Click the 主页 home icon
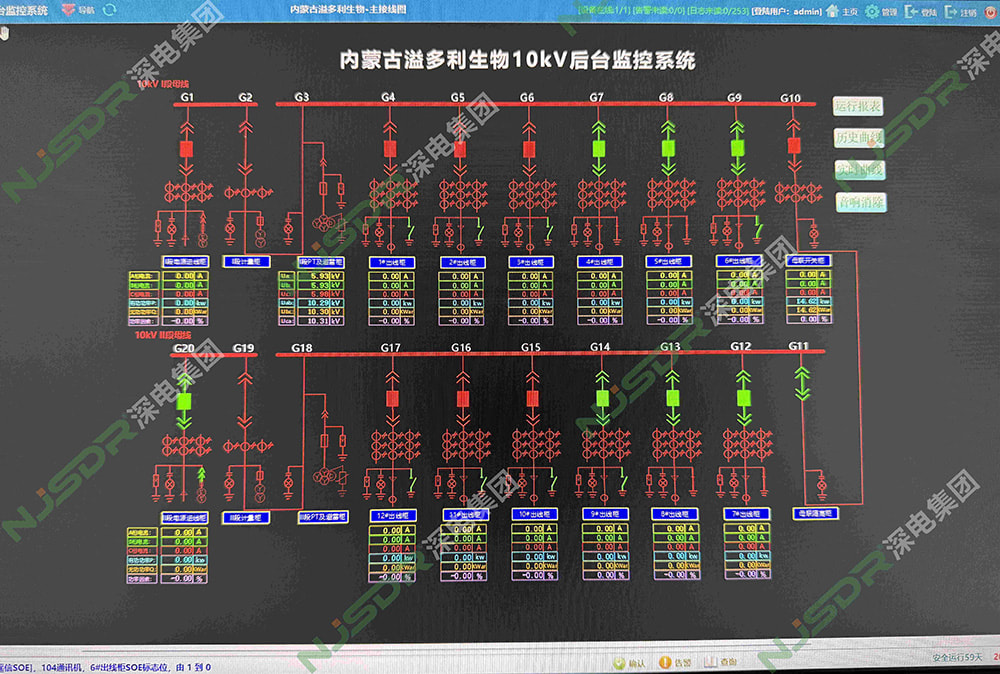The height and width of the screenshot is (674, 1000). pos(835,12)
